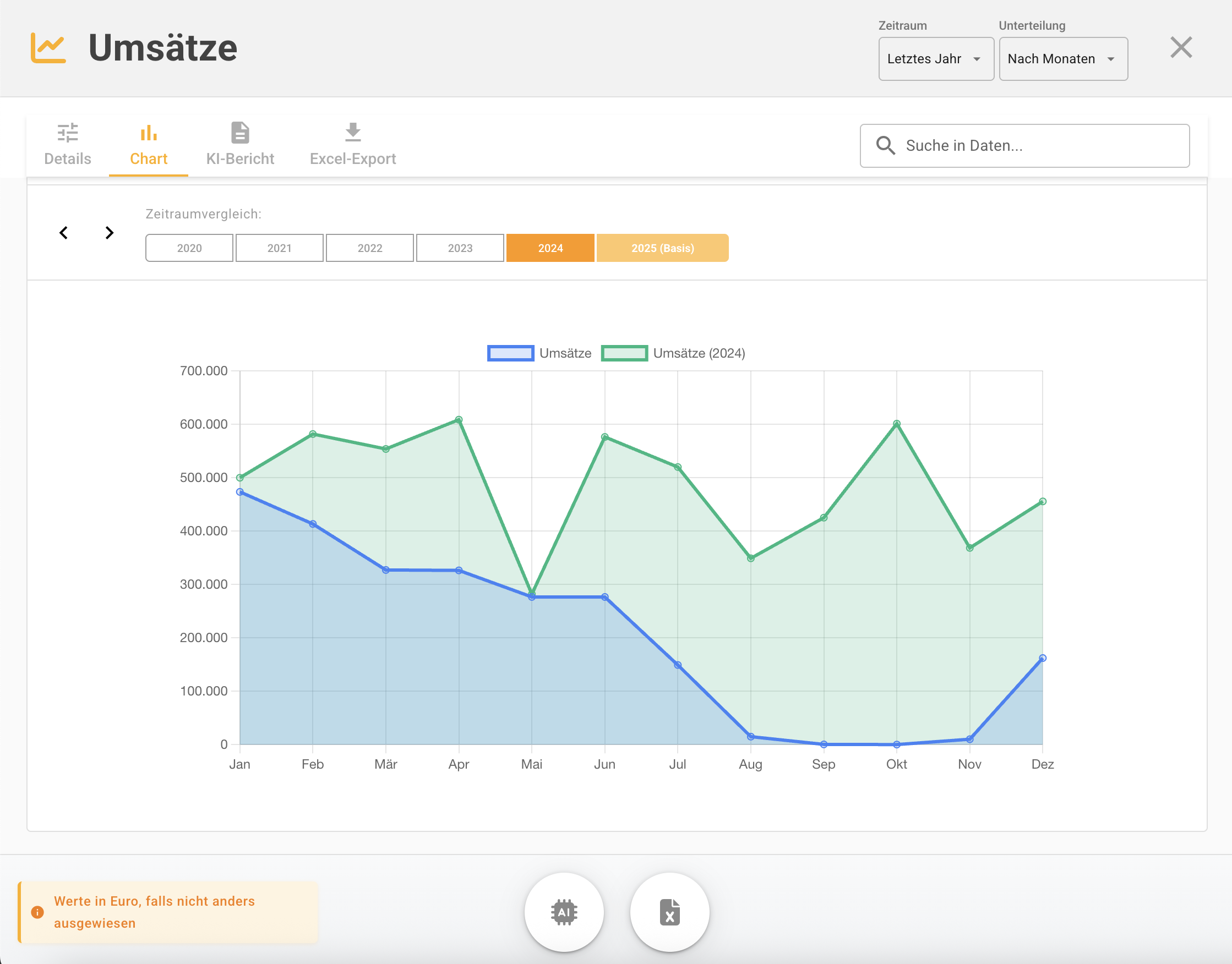Click the left chevron beside Zeitraumvergleich
Viewport: 1232px width, 964px height.
click(x=64, y=233)
